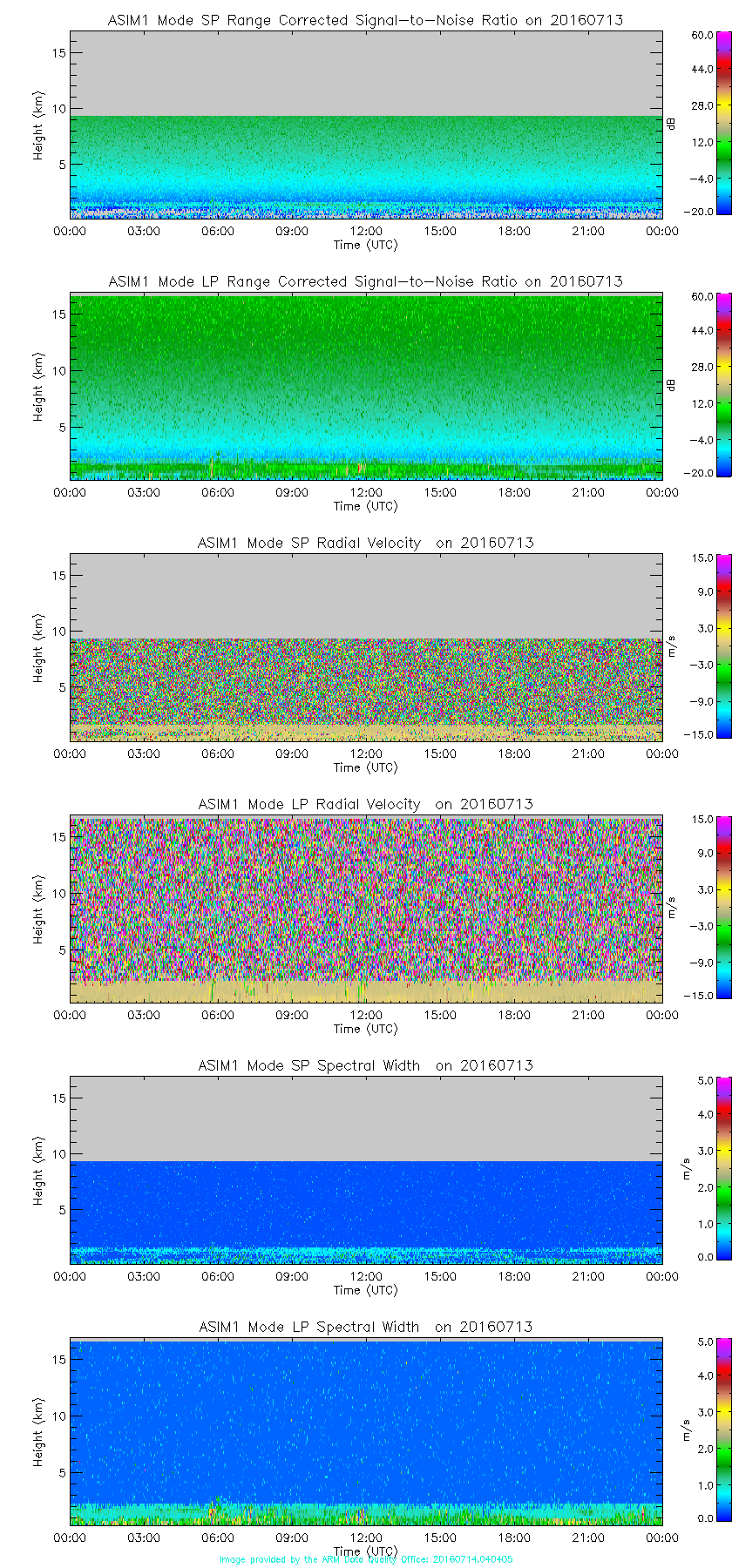Select the -15.0 label on SP Radial Velocity color bar
The height and width of the screenshot is (1568, 732).
(701, 734)
